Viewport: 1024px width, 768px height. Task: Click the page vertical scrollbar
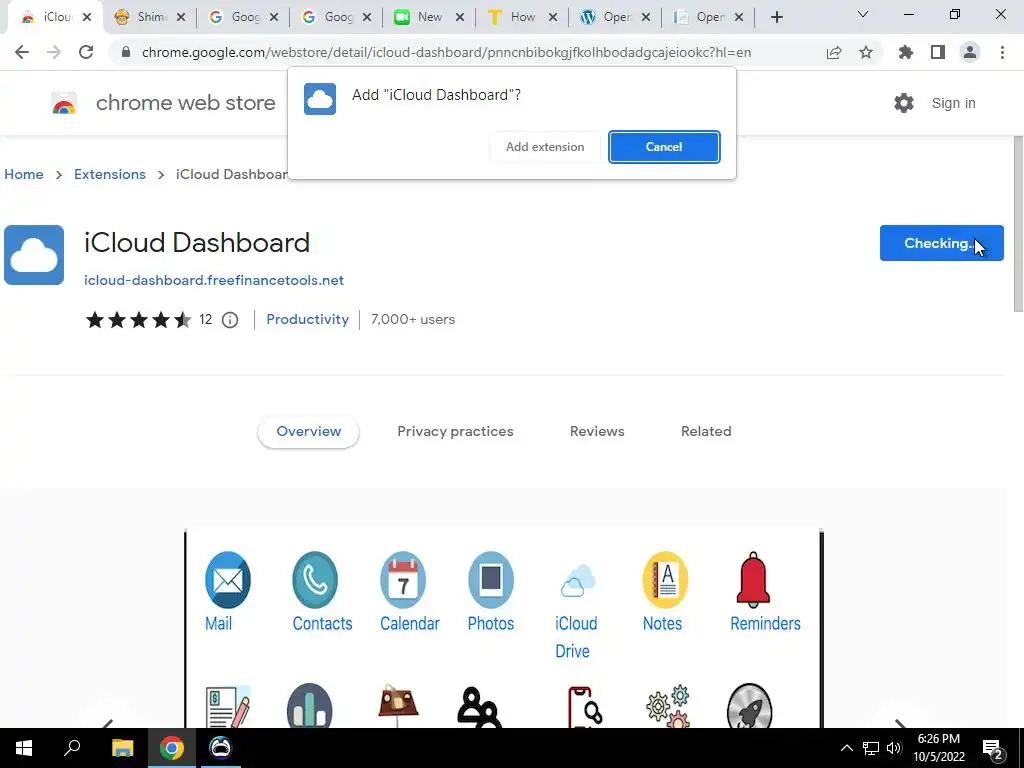pyautogui.click(x=1017, y=224)
